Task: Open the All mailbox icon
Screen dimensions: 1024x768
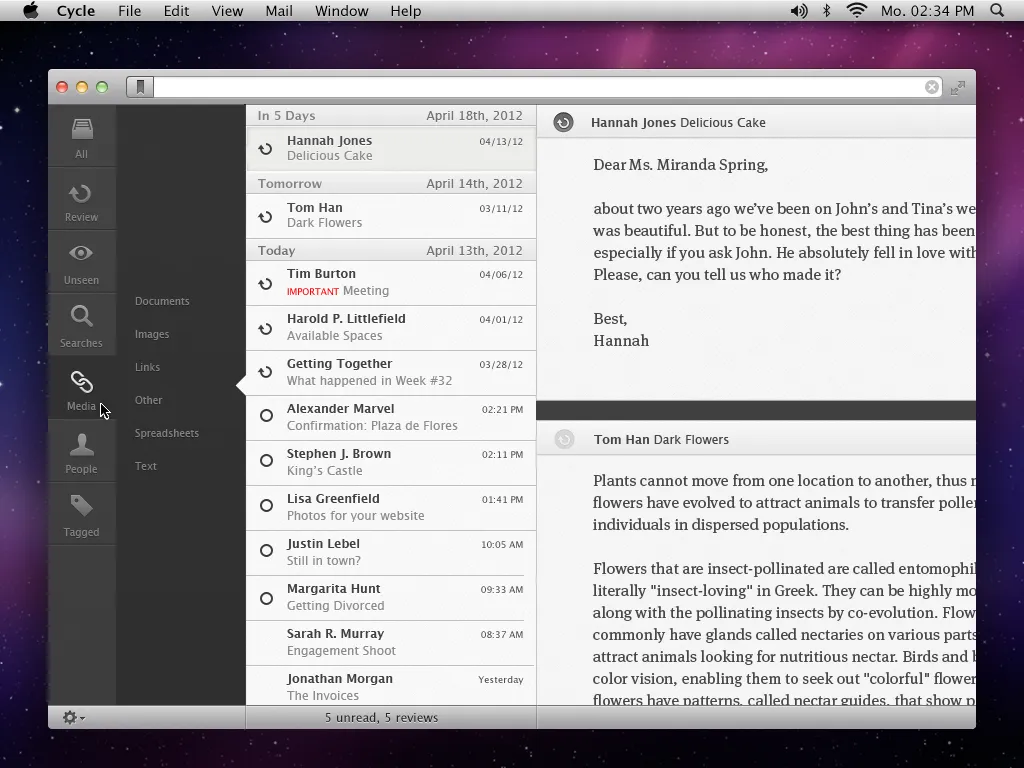Action: 82,136
